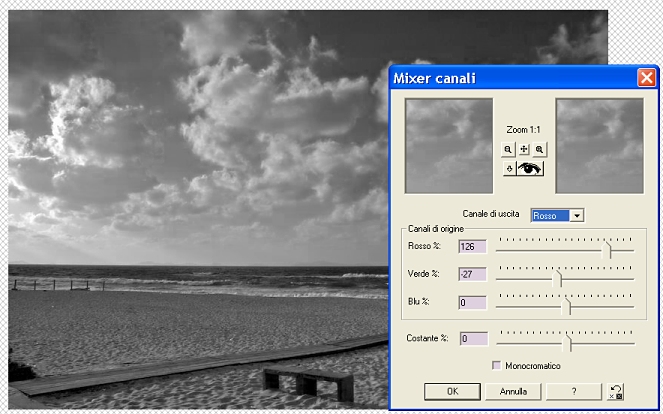The image size is (663, 414).
Task: Click the Annulla button
Action: click(x=513, y=391)
